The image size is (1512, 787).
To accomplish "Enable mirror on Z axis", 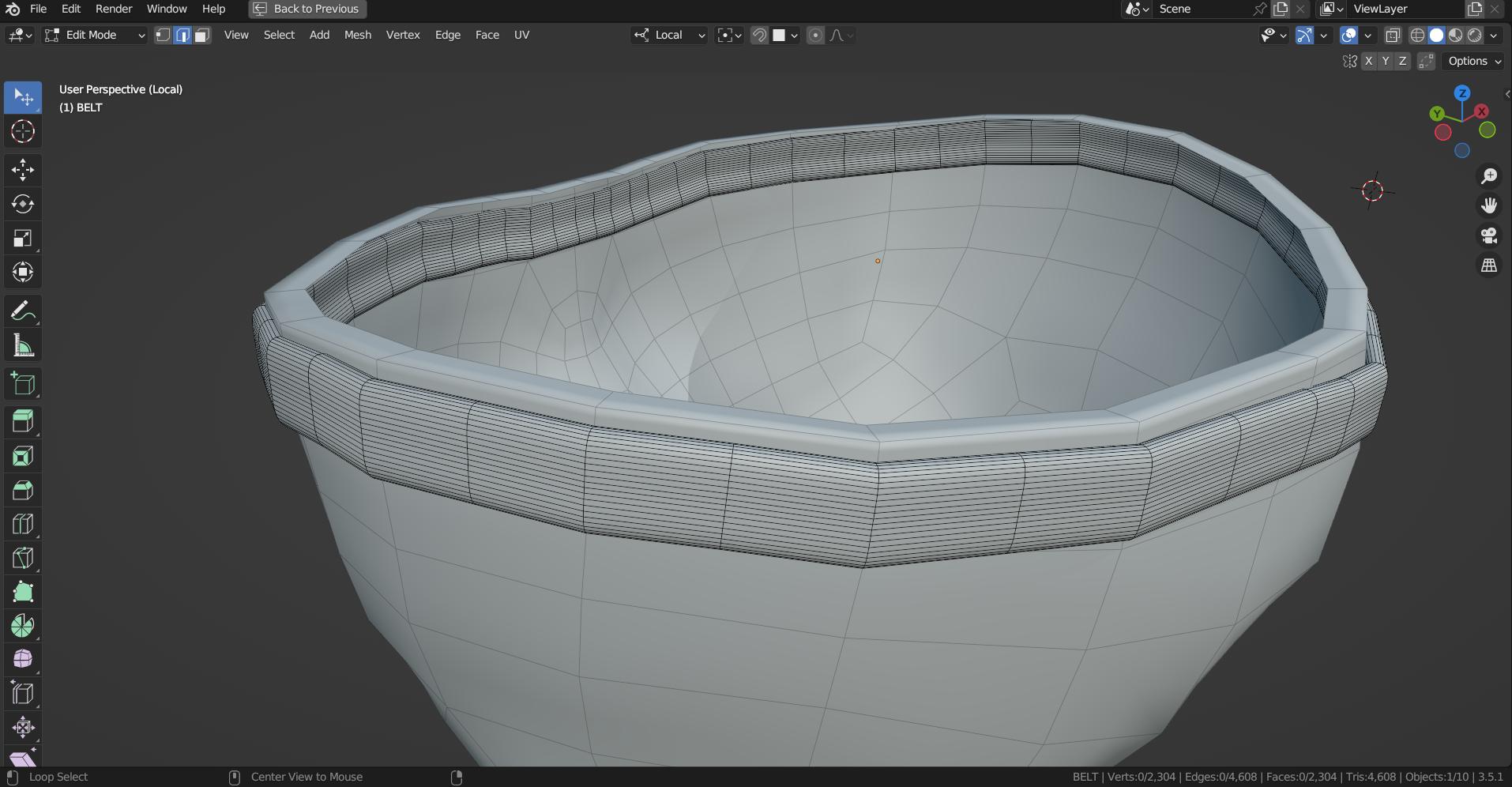I will click(x=1403, y=61).
